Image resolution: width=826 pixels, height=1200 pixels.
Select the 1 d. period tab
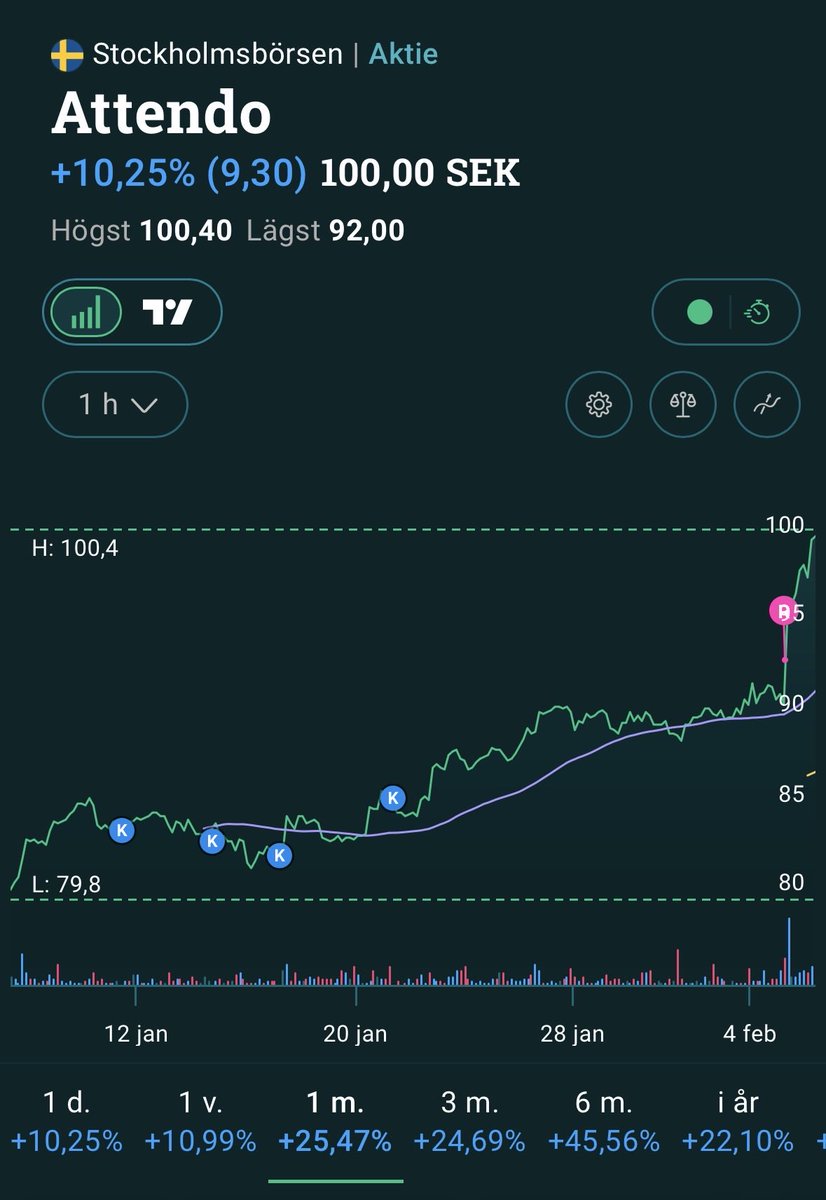click(x=67, y=1120)
